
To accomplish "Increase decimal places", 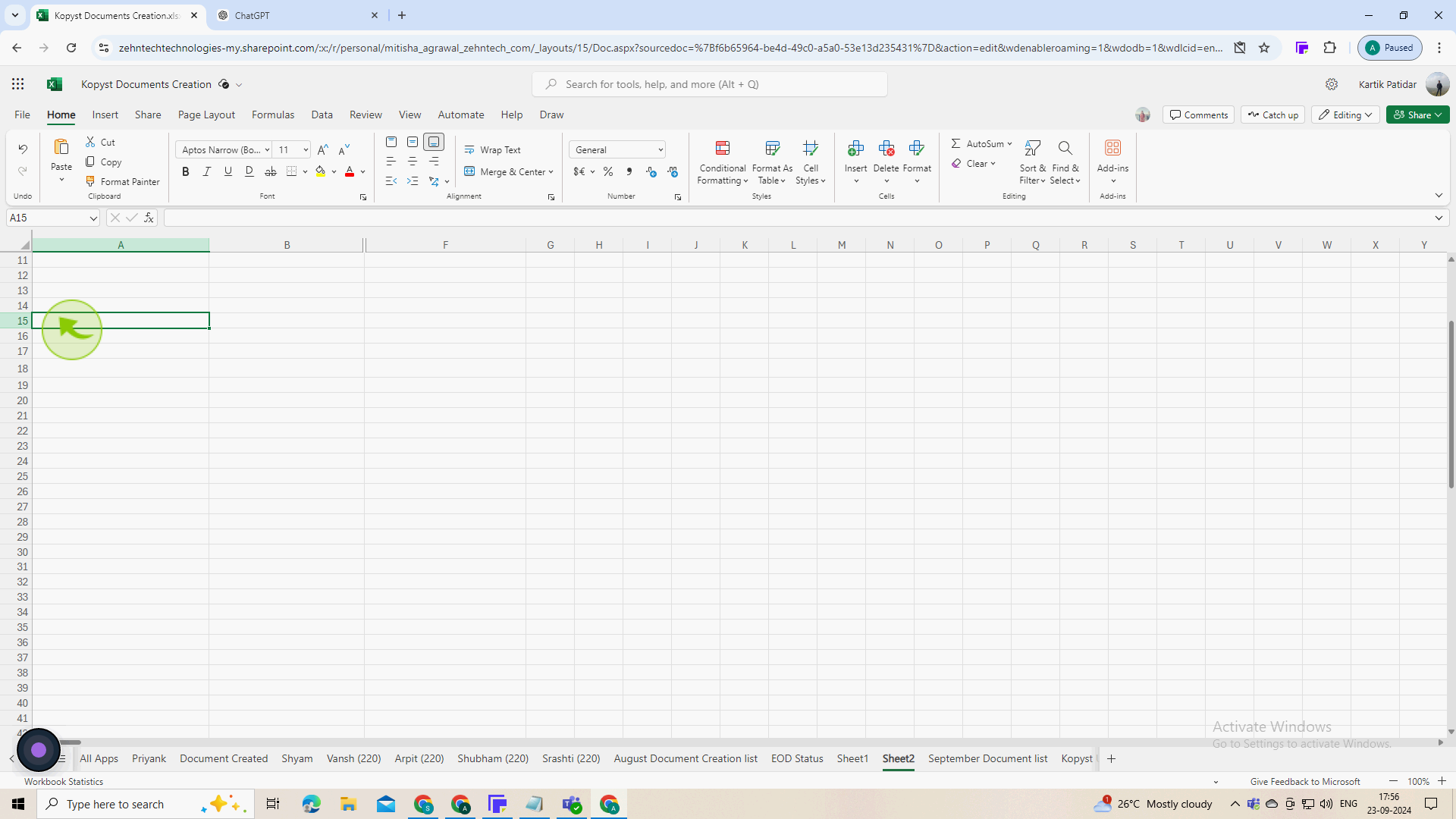I will click(x=651, y=172).
